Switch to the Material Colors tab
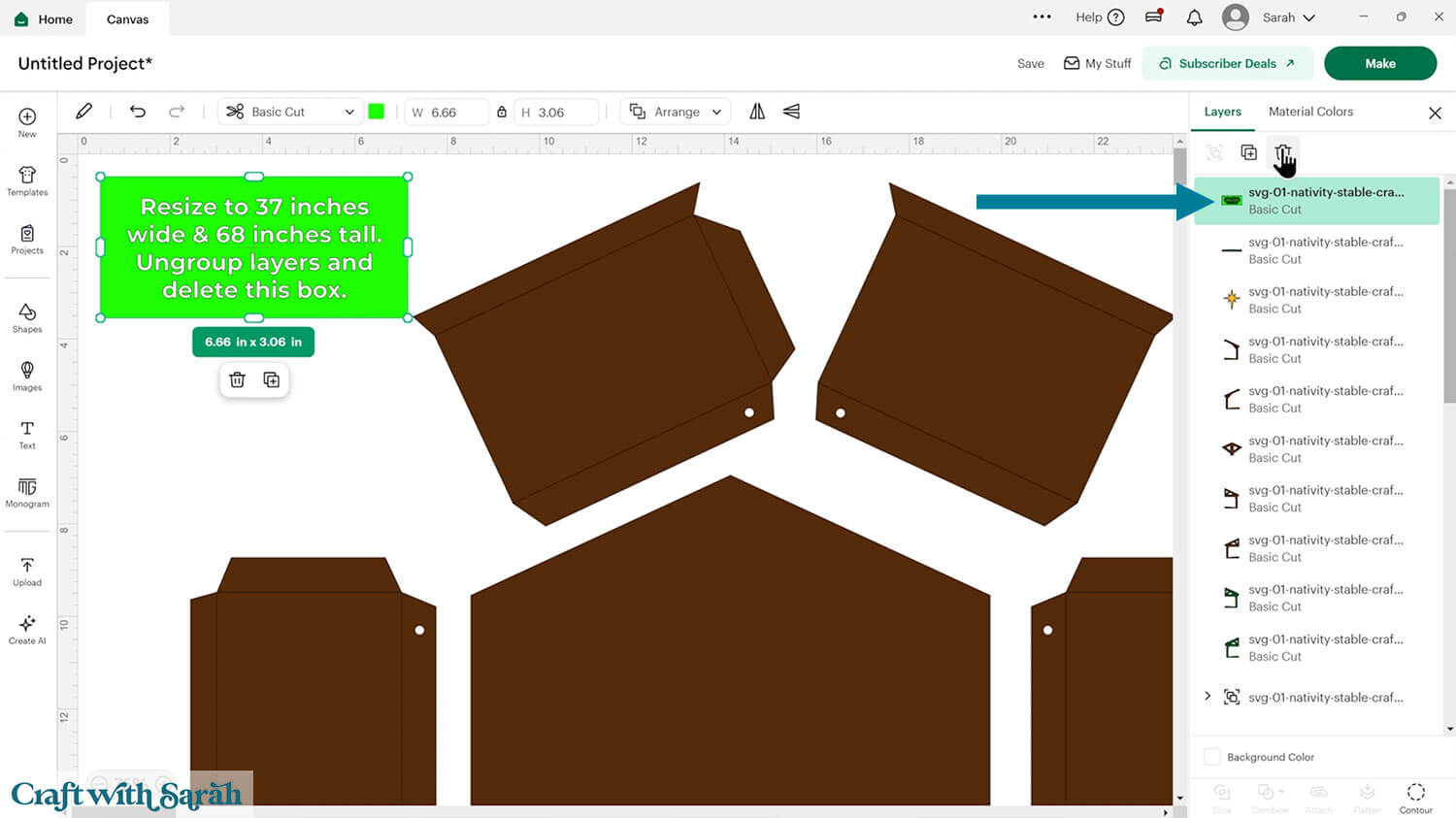The width and height of the screenshot is (1456, 818). point(1310,112)
